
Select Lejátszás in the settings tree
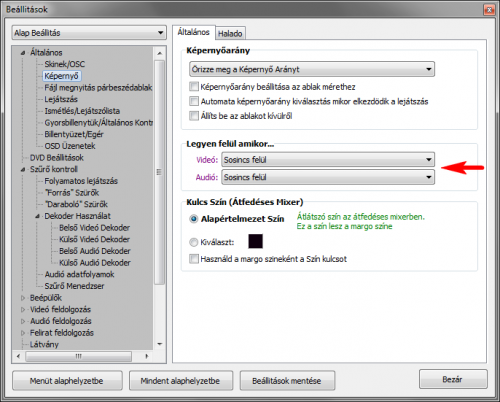click(61, 99)
